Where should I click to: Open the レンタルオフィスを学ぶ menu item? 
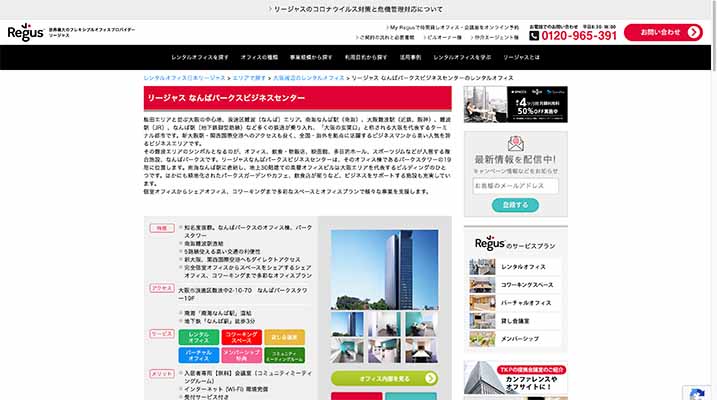tap(462, 58)
